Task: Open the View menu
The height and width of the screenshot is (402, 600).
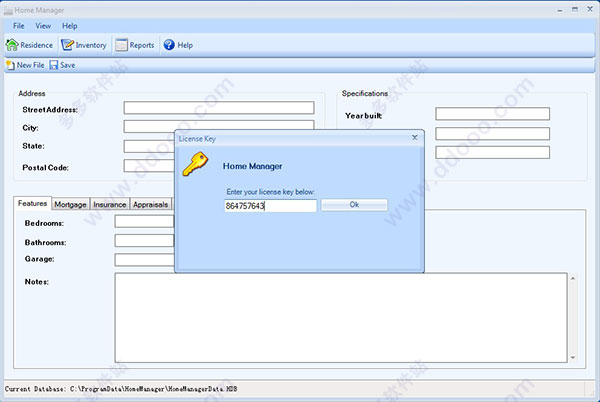Action: click(43, 26)
